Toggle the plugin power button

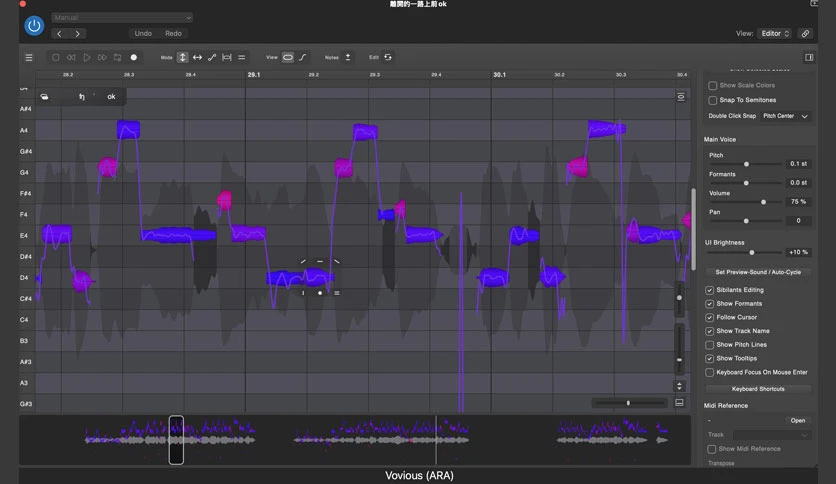[x=34, y=26]
